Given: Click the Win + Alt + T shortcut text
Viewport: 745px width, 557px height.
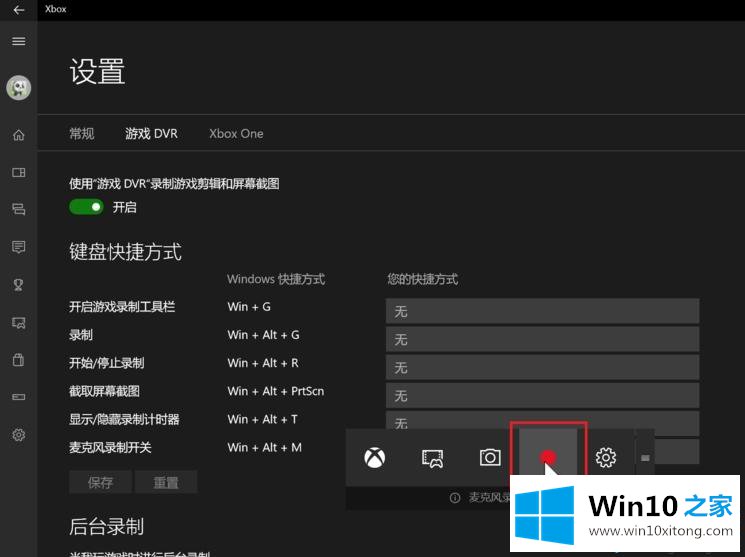Looking at the screenshot, I should point(262,419).
